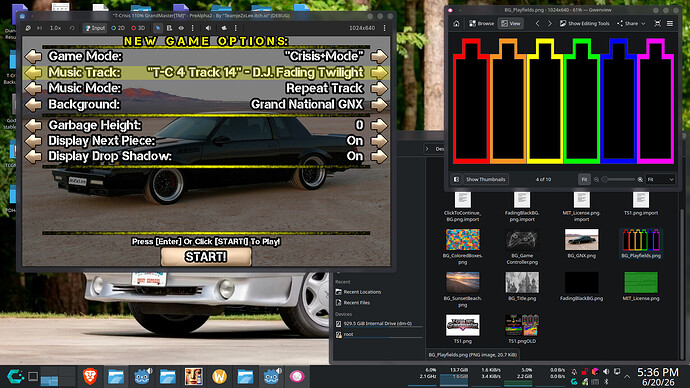Advance Music Track with right arrow
This screenshot has width=690, height=388.
click(x=379, y=73)
